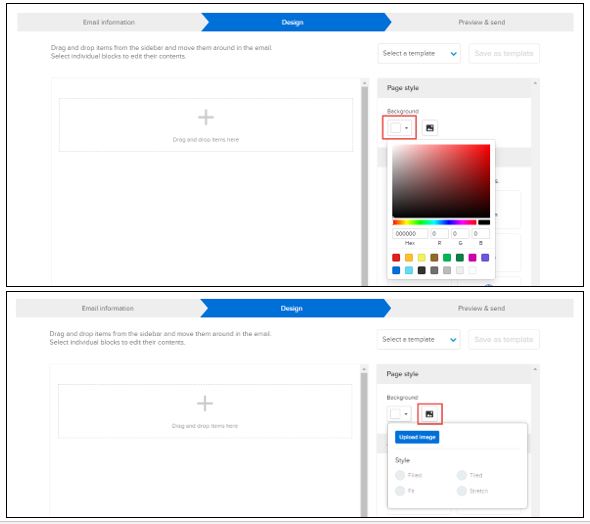Select the Stretch style radio button
This screenshot has height=524, width=590.
pyautogui.click(x=462, y=491)
